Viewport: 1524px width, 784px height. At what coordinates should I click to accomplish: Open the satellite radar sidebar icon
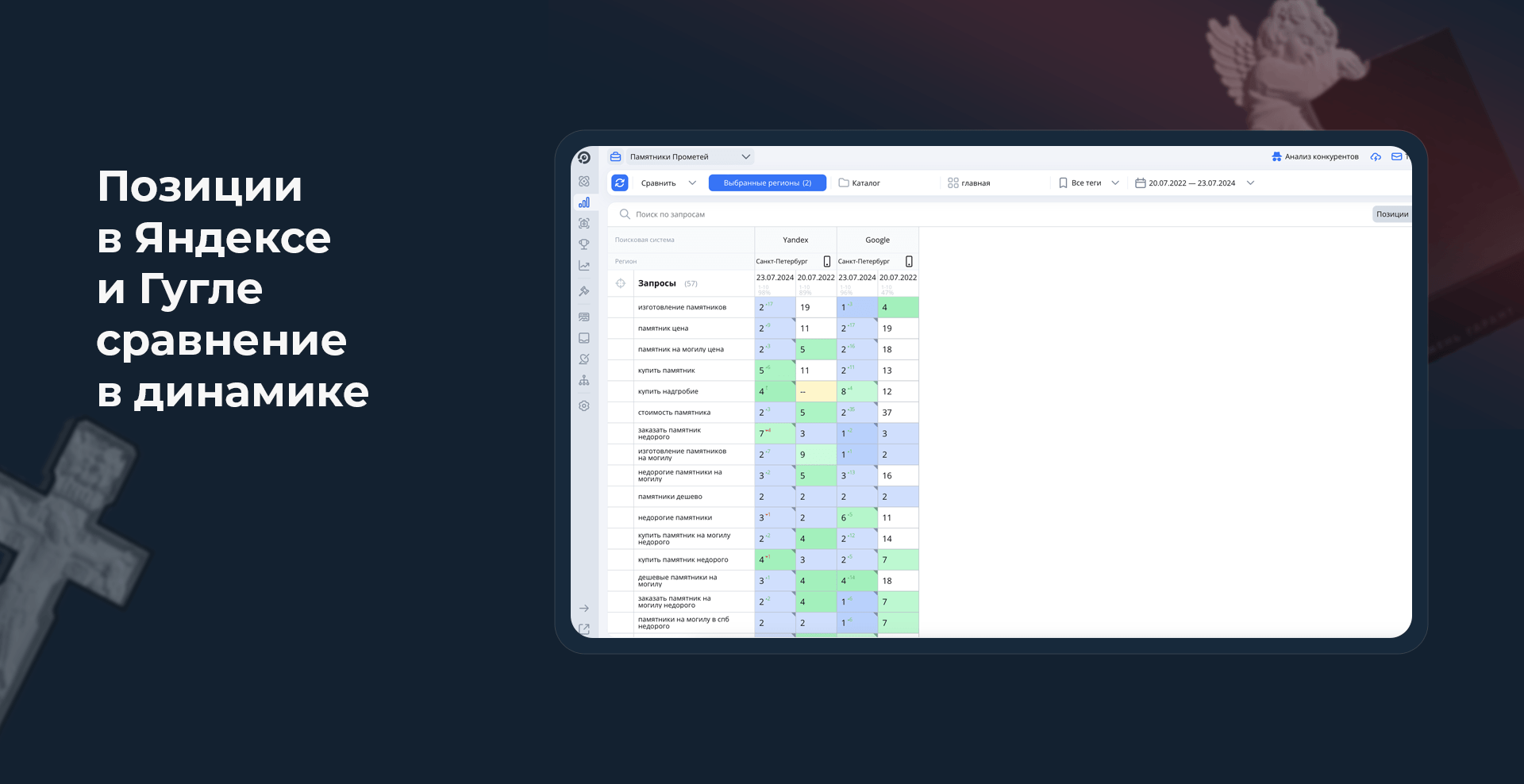[x=584, y=359]
